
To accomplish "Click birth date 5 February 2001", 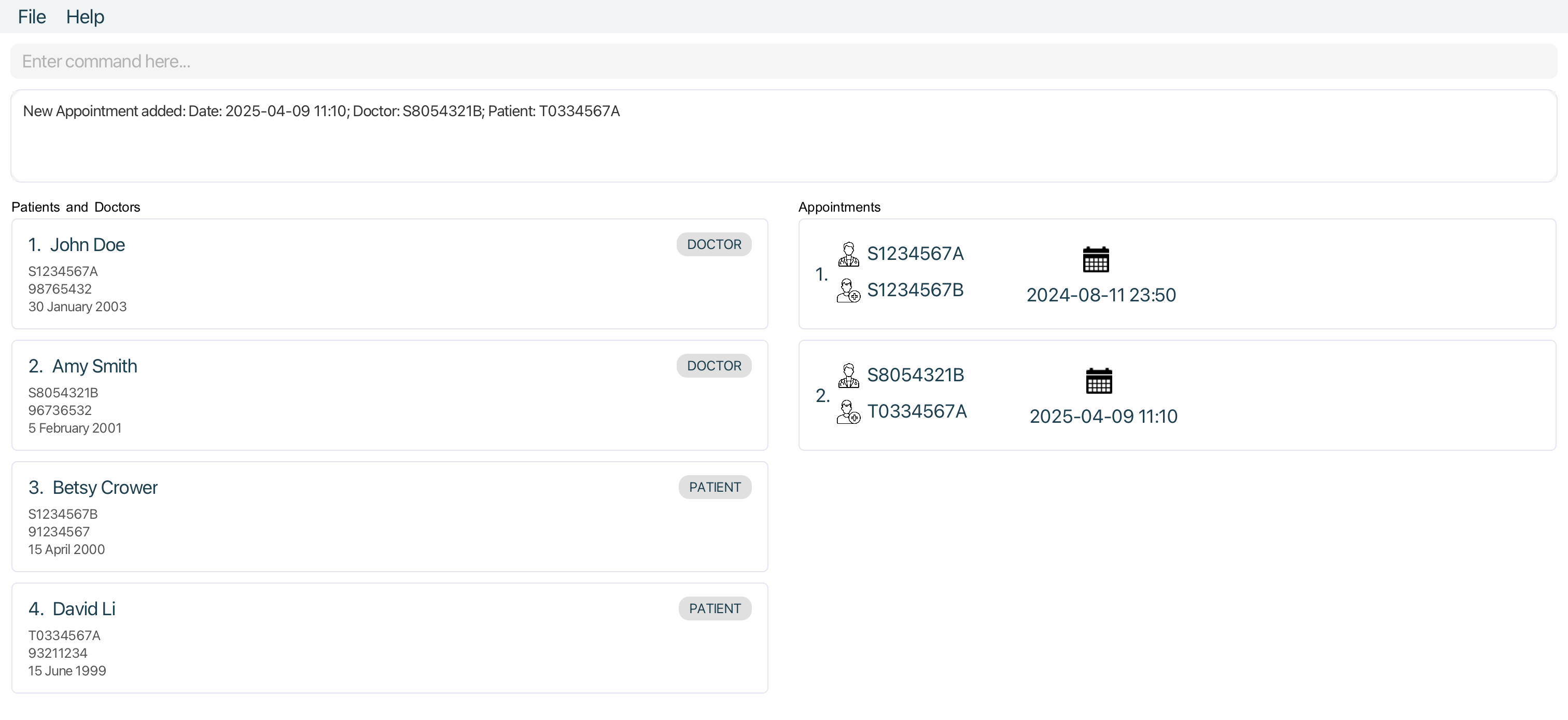I will [x=75, y=427].
